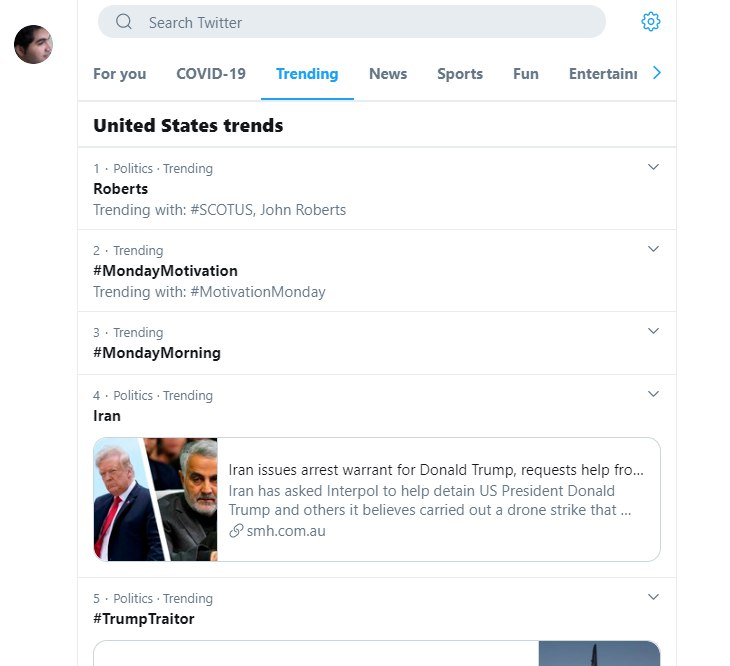Open the settings gear icon
730x666 pixels.
click(651, 21)
